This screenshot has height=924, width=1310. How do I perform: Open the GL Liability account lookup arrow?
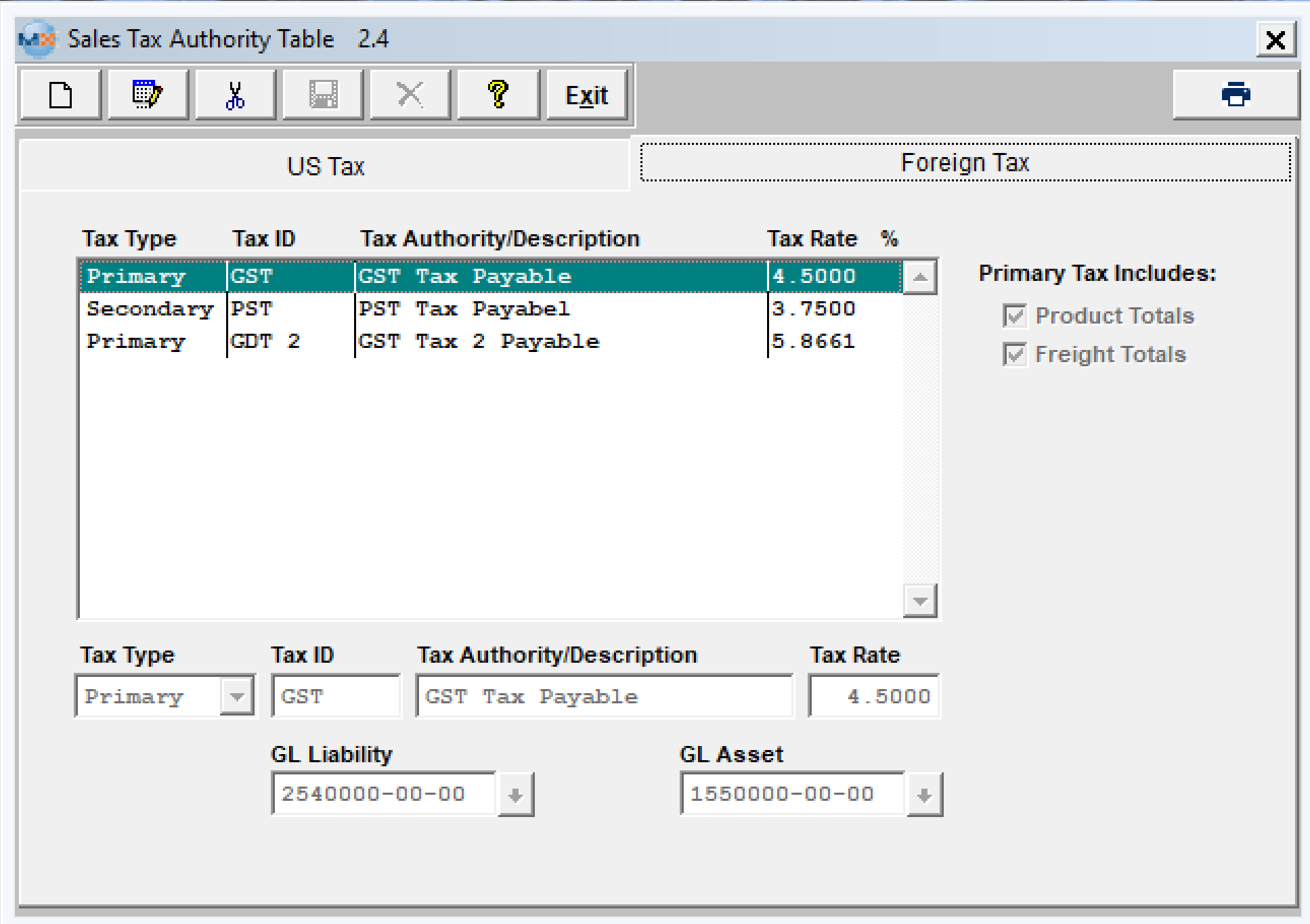click(516, 795)
